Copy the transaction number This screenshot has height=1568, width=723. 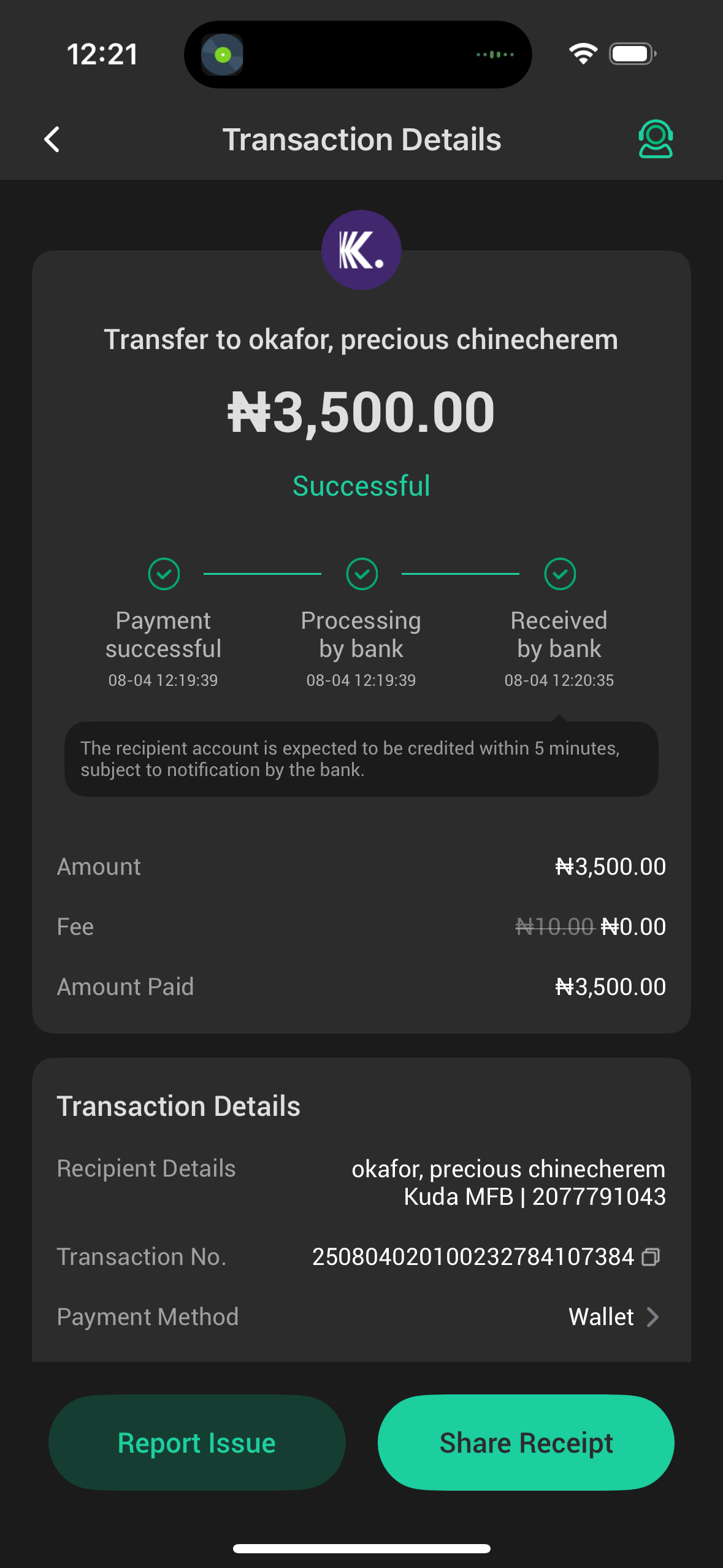tap(651, 1257)
